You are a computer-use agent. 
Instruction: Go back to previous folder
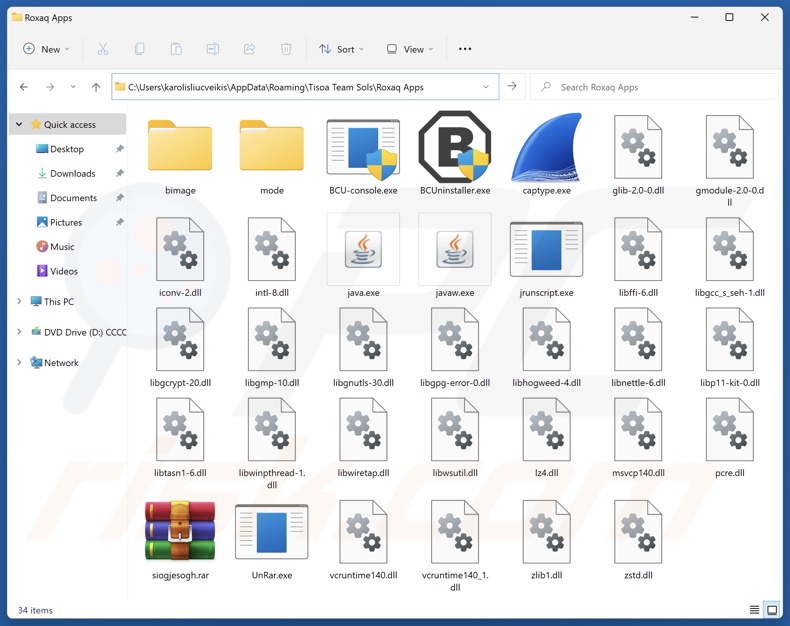coord(24,87)
